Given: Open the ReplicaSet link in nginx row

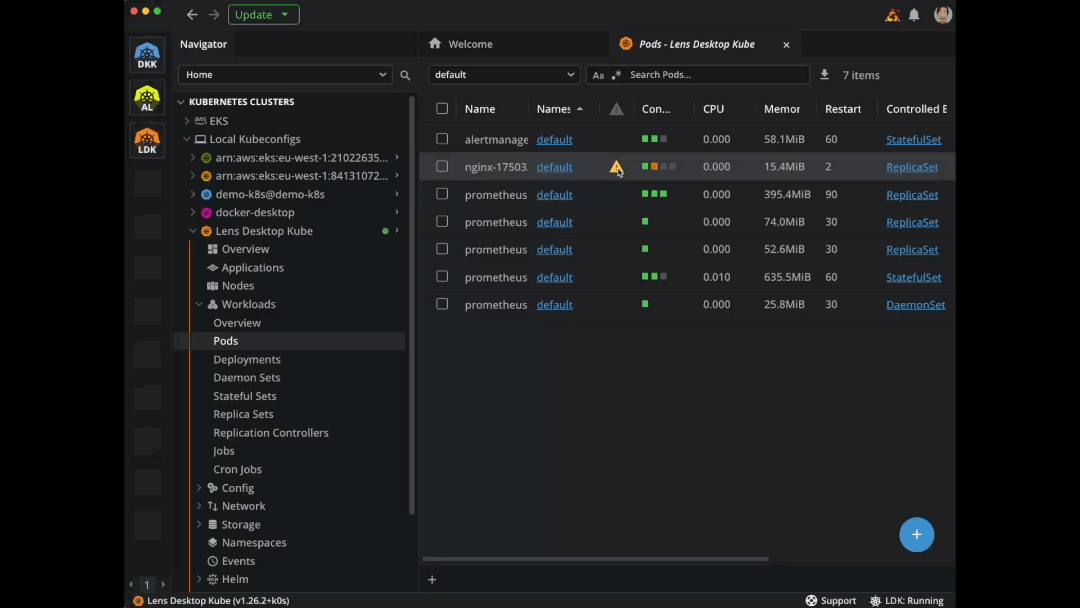Looking at the screenshot, I should 912,167.
